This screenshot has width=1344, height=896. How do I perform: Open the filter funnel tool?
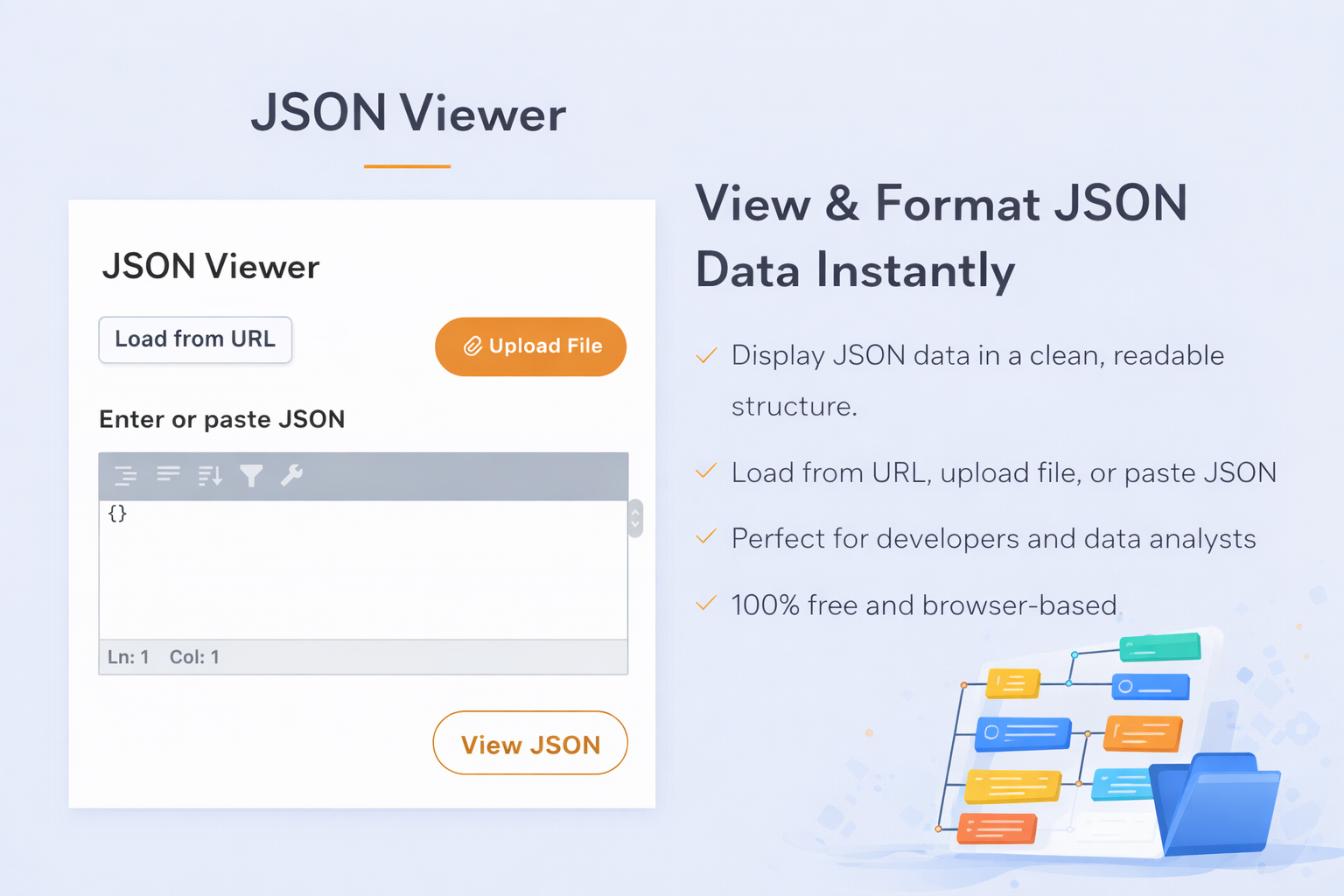click(x=251, y=475)
